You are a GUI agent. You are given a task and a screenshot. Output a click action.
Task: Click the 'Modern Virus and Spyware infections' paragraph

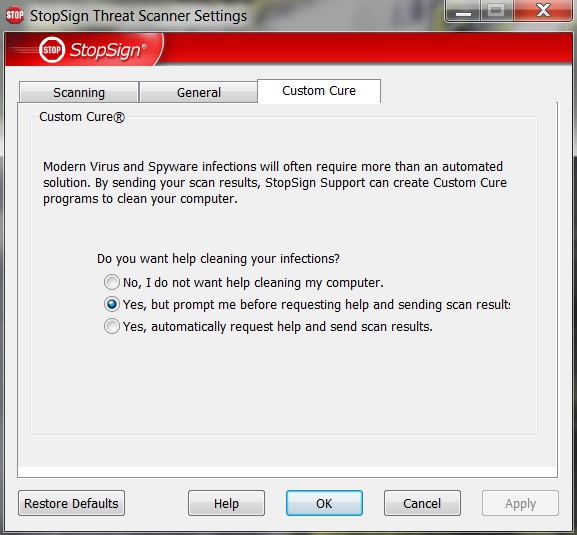[x=275, y=183]
